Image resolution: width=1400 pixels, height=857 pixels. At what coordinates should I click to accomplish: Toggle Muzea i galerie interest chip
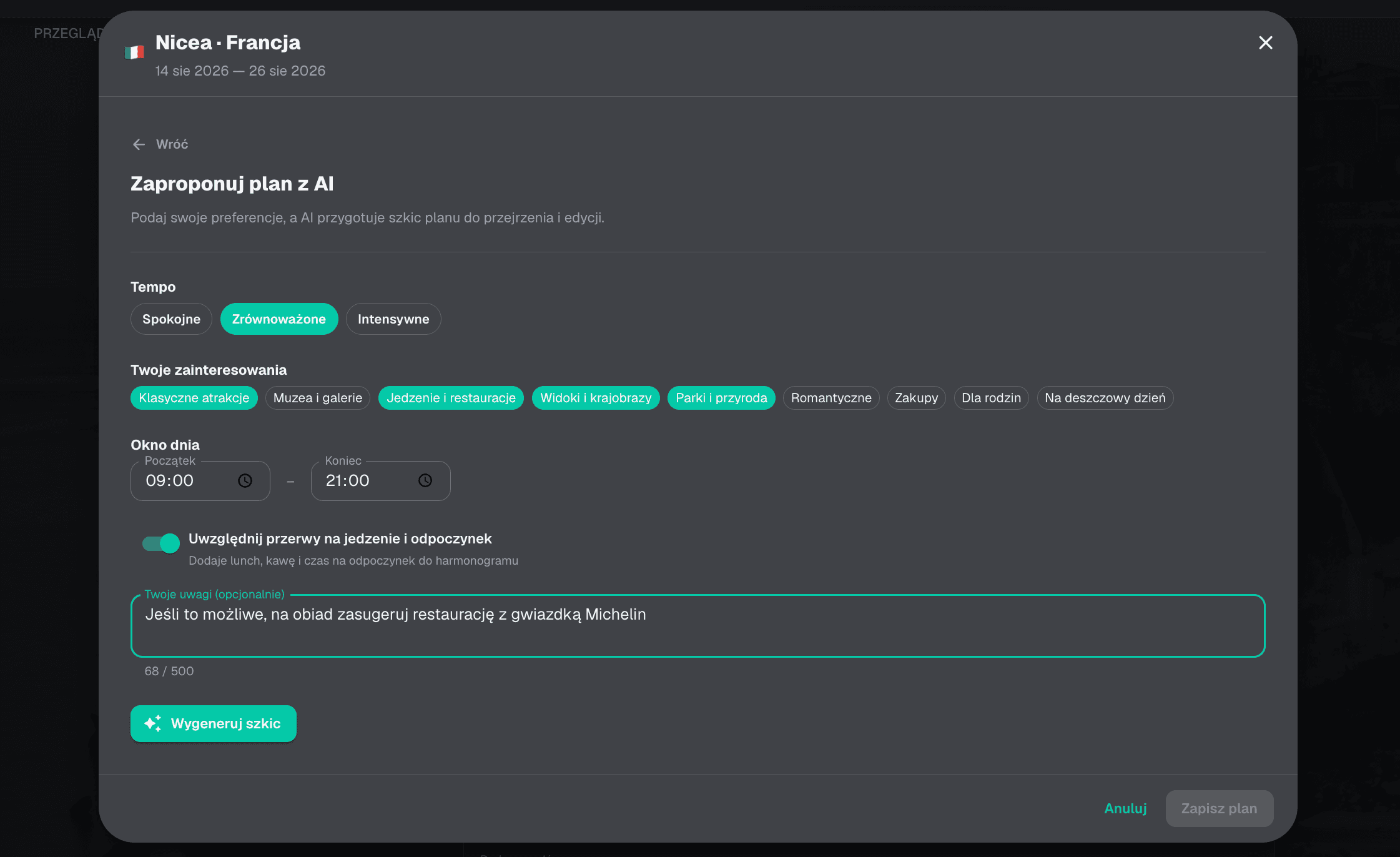click(318, 398)
